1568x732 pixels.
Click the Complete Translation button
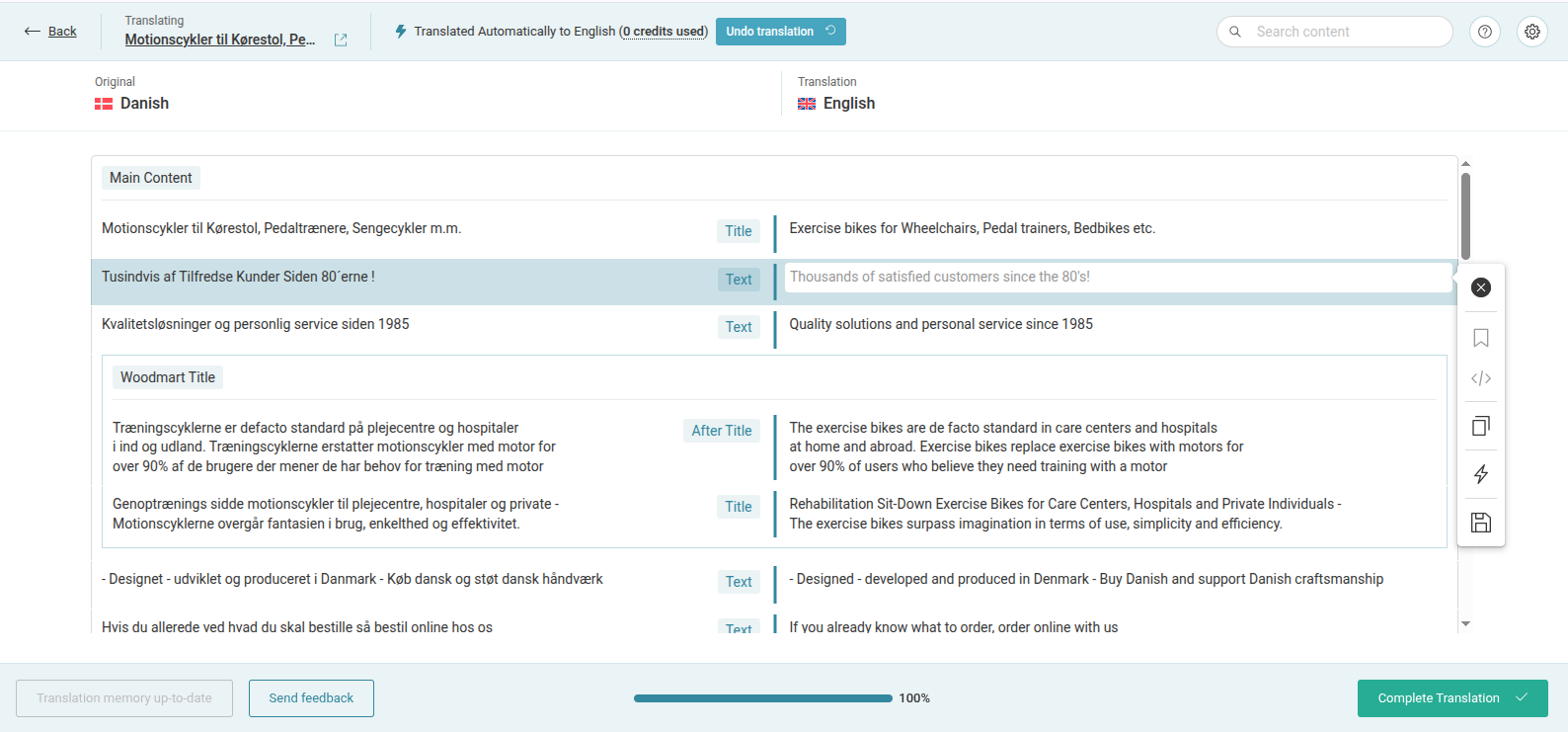click(x=1452, y=698)
